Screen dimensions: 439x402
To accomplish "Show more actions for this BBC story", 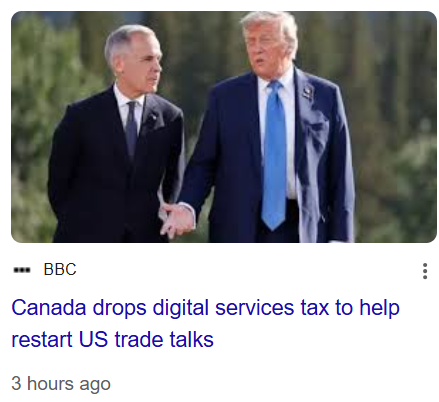I will point(425,271).
